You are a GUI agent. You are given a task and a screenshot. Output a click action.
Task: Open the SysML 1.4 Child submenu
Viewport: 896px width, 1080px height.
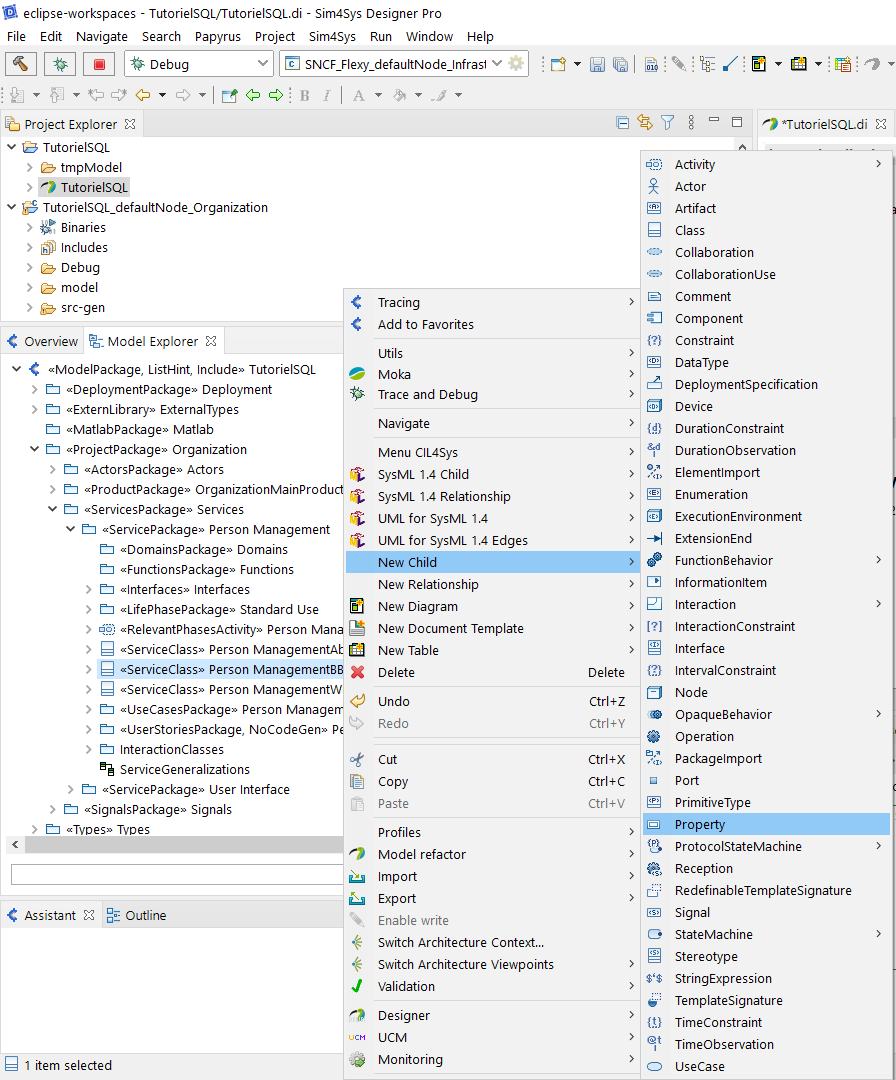coord(492,474)
